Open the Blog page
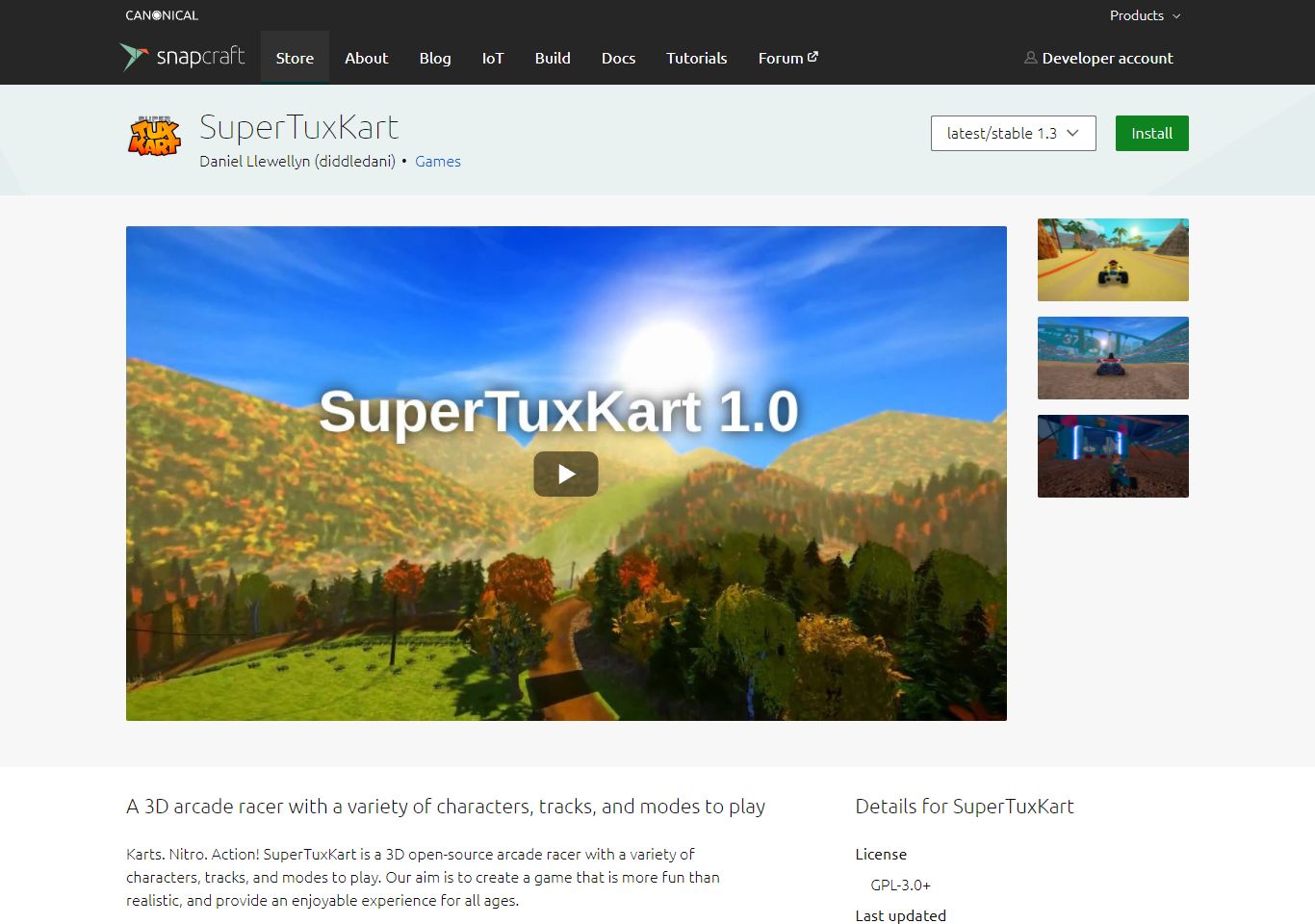Viewport: 1315px width, 924px height. (435, 58)
